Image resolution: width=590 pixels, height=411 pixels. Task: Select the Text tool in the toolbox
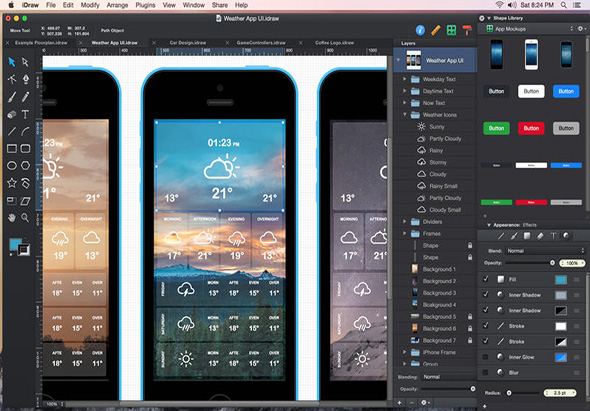tap(25, 114)
